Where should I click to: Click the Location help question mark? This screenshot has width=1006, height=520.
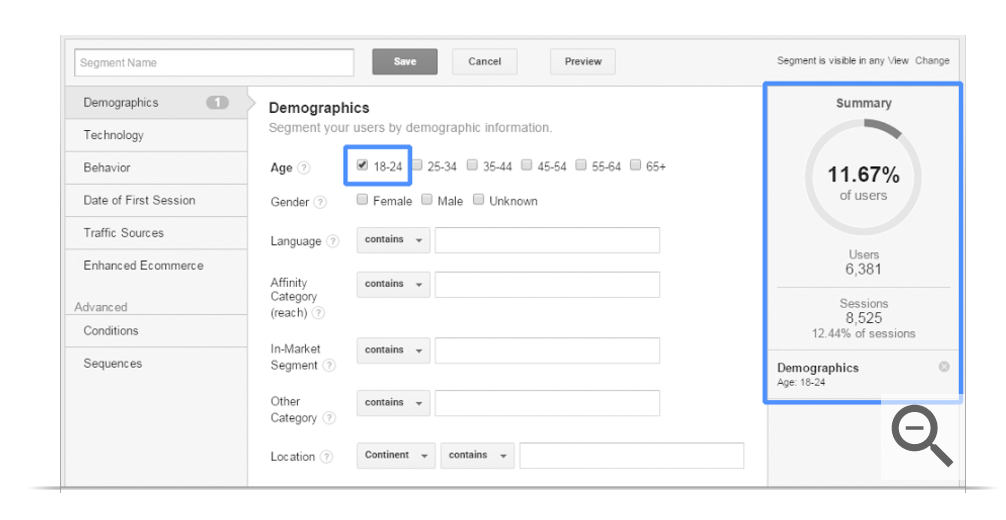pyautogui.click(x=326, y=457)
